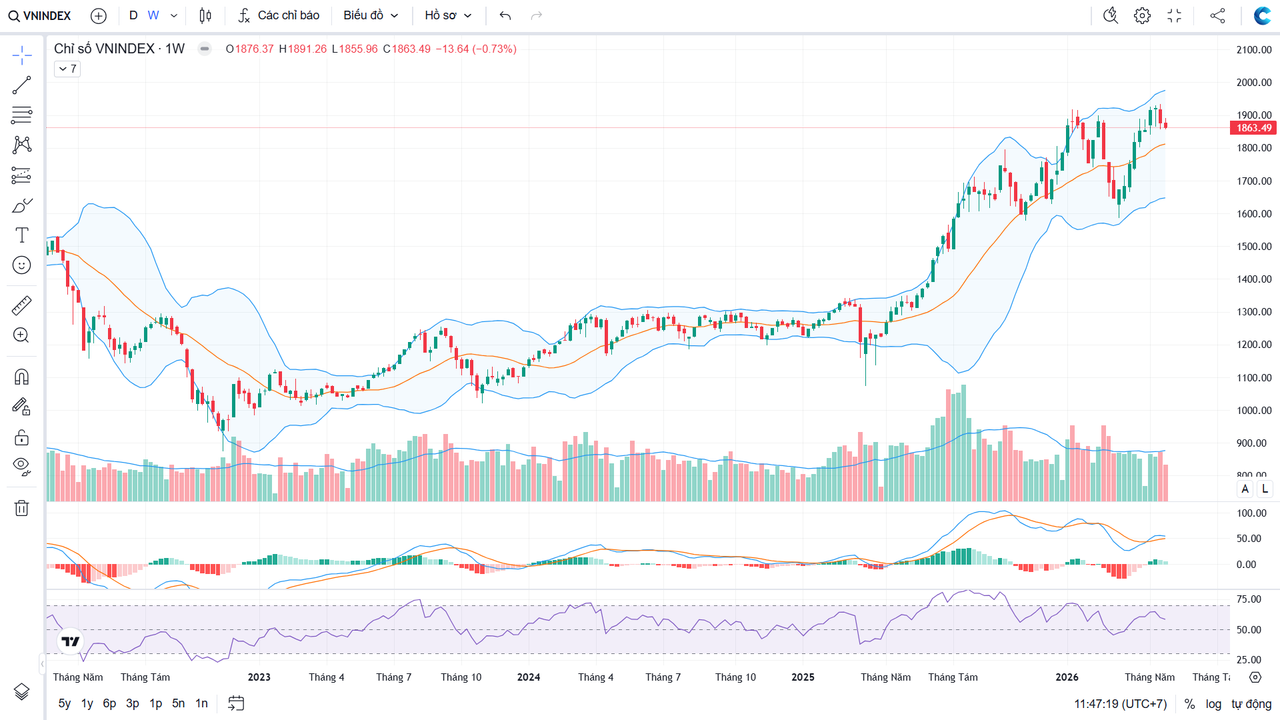Toggle stay in drawing mode
This screenshot has width=1280, height=720.
click(x=22, y=407)
